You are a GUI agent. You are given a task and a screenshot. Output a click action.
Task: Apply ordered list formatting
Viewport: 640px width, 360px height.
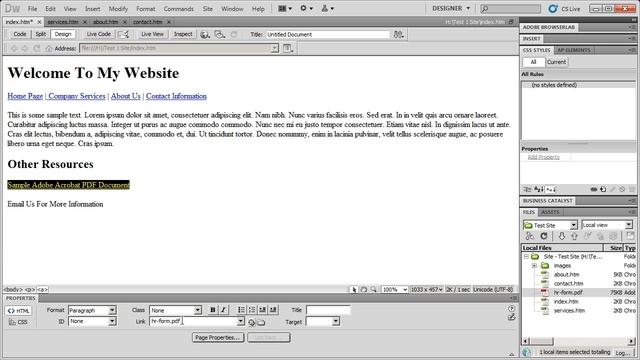coord(252,310)
